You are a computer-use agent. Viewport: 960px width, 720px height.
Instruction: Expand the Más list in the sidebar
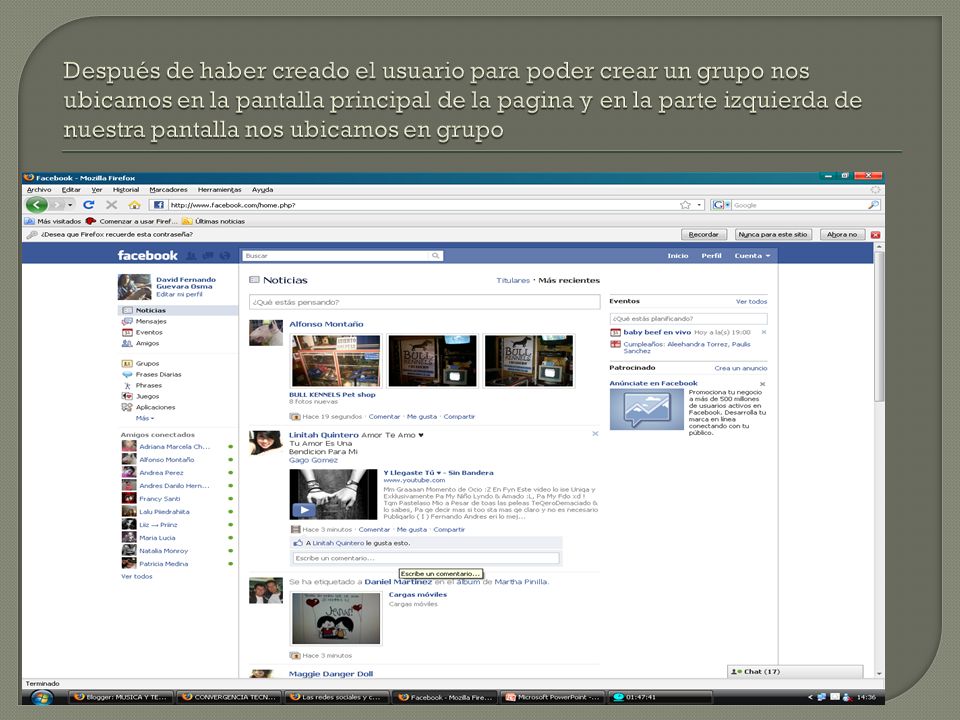(x=145, y=418)
